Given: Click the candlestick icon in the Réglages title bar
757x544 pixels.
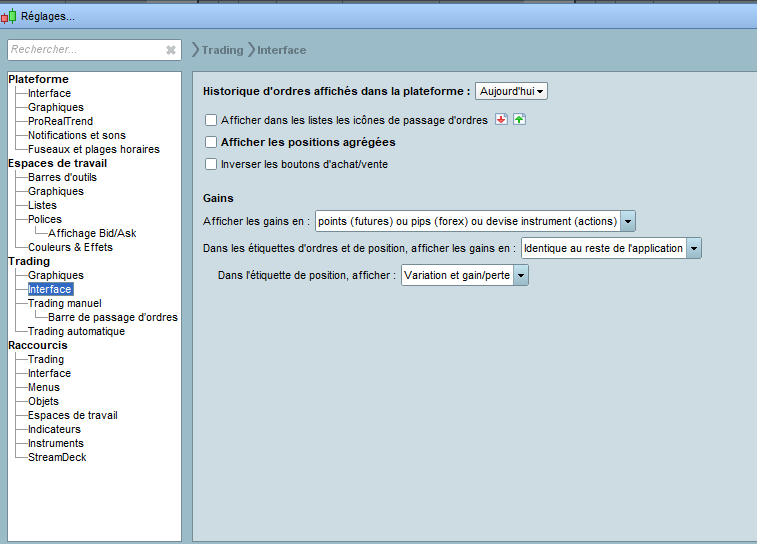Looking at the screenshot, I should [8, 17].
